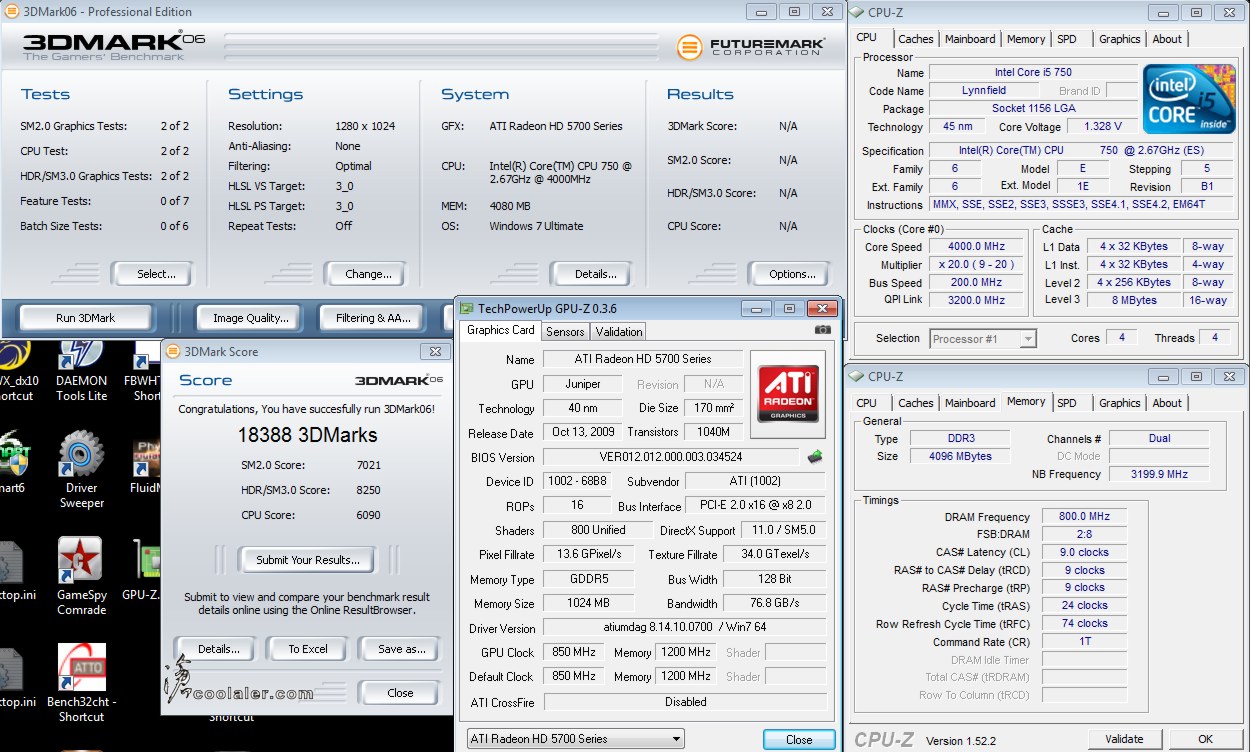Click the ATI Radeon Graphics logo in GPU-Z
The image size is (1250, 752).
(x=787, y=393)
